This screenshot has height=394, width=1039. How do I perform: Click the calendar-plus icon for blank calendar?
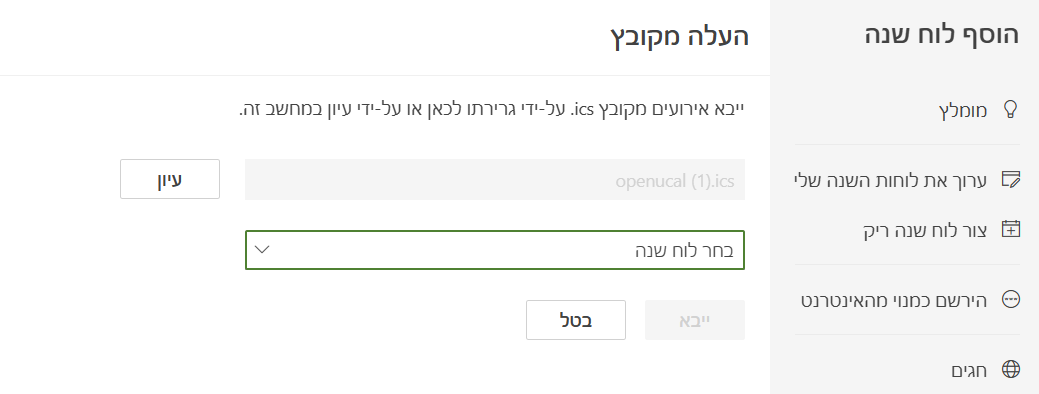coord(1010,229)
